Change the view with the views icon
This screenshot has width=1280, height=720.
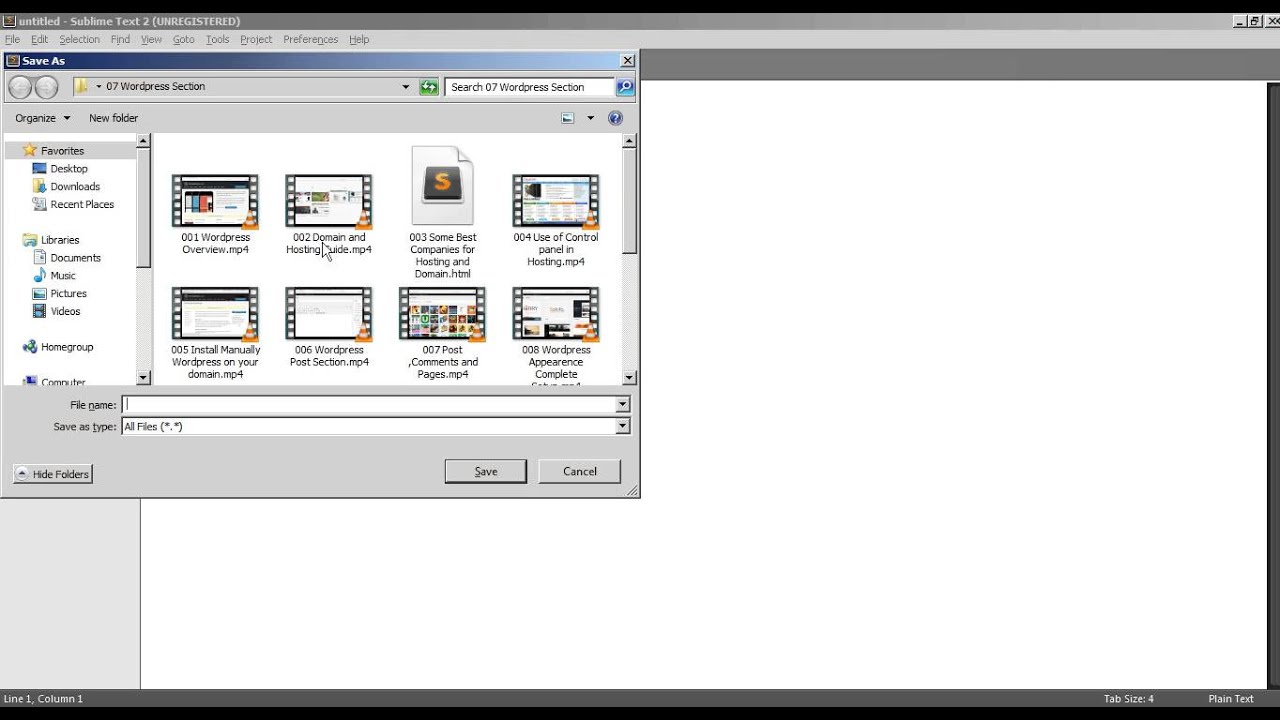coord(567,118)
